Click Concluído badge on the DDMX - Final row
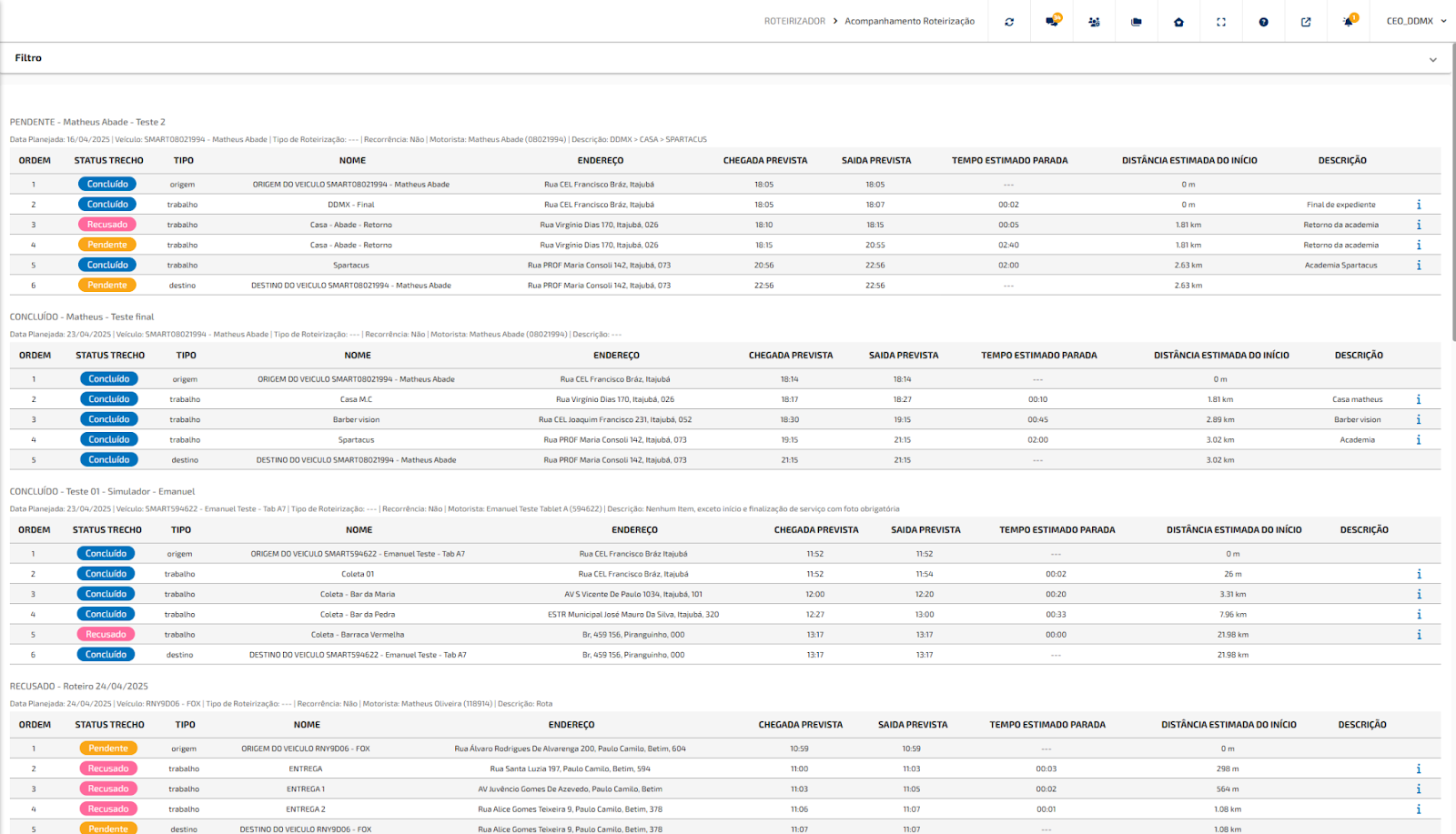 pos(107,205)
